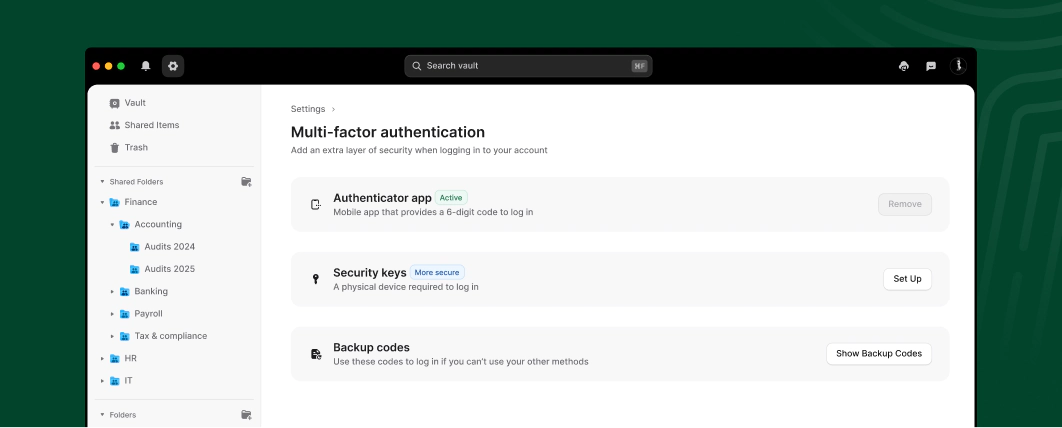Click the Shared Folders section label
The height and width of the screenshot is (428, 1062).
coord(136,181)
